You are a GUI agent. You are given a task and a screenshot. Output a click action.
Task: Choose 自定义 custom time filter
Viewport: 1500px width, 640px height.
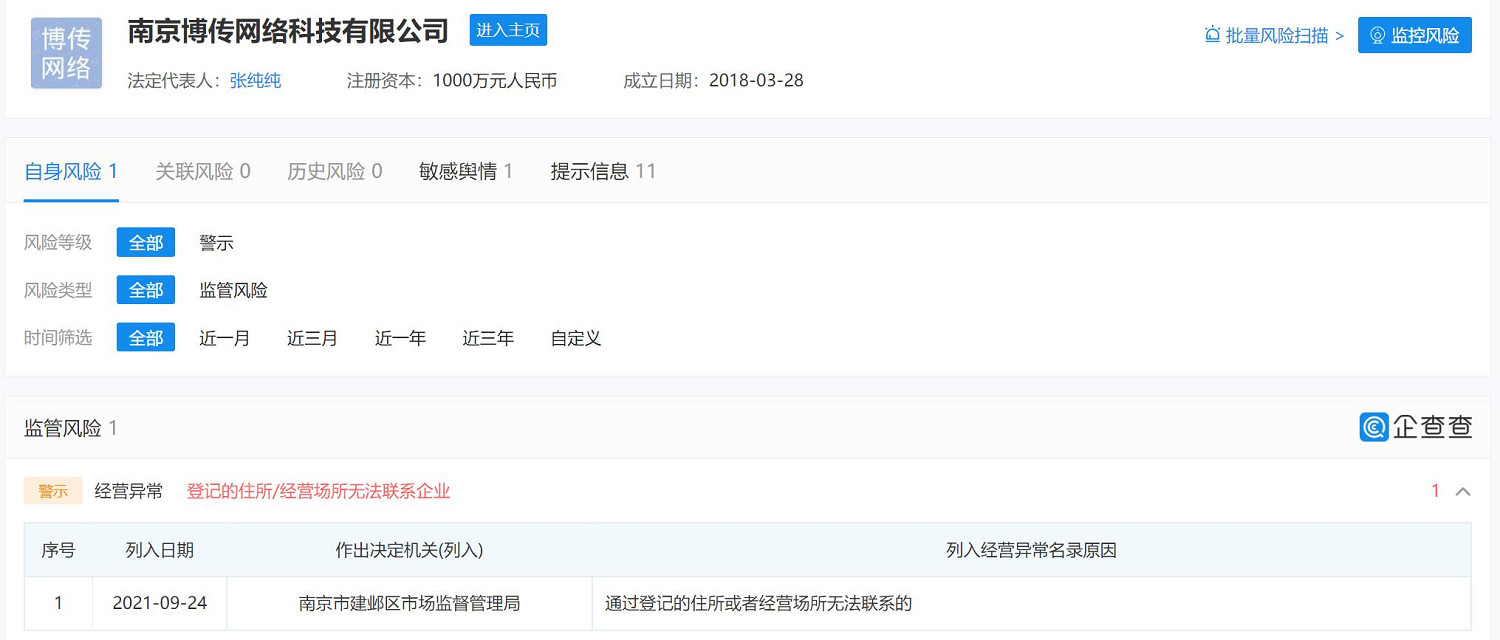575,338
